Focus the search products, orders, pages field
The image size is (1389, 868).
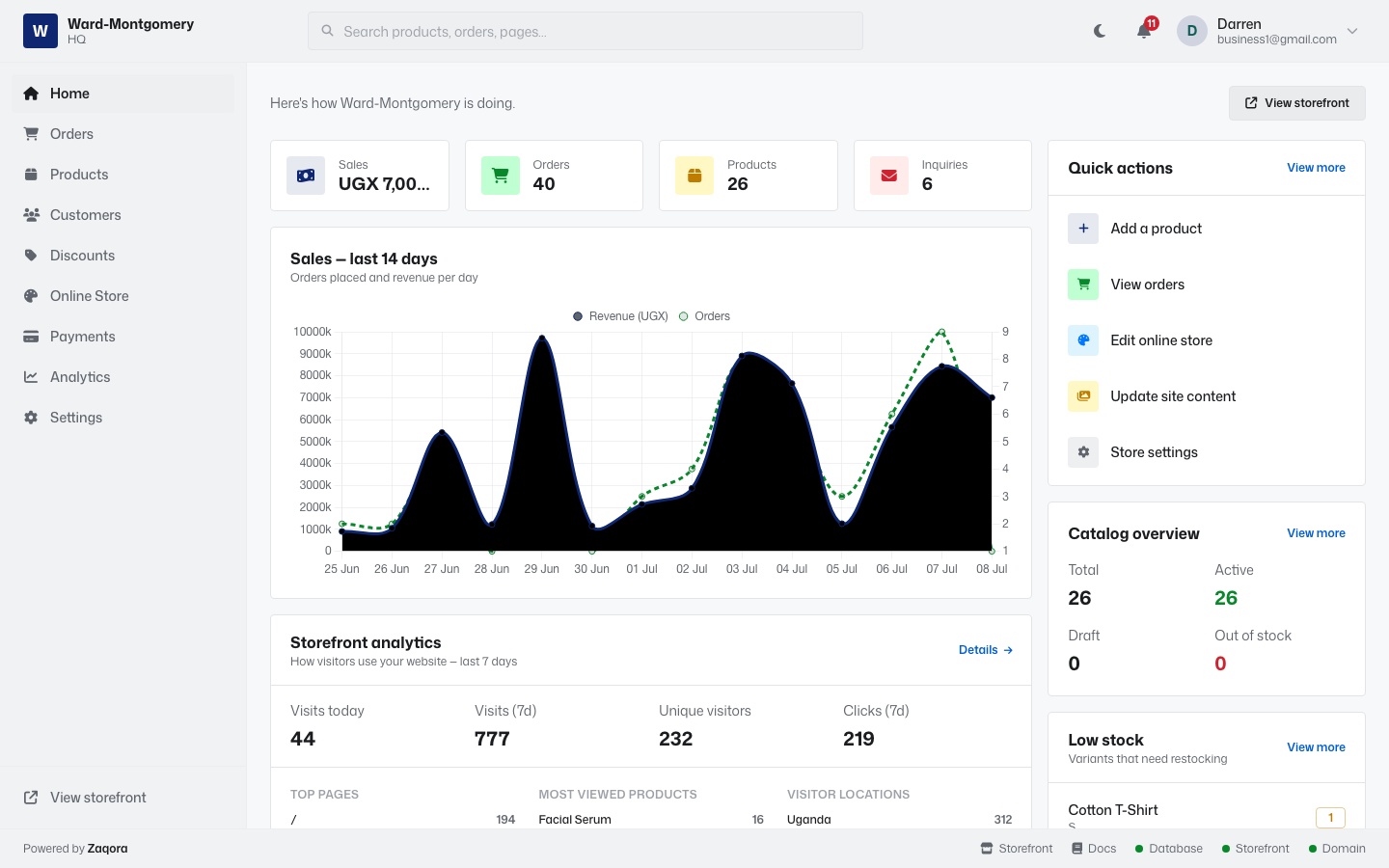[586, 31]
